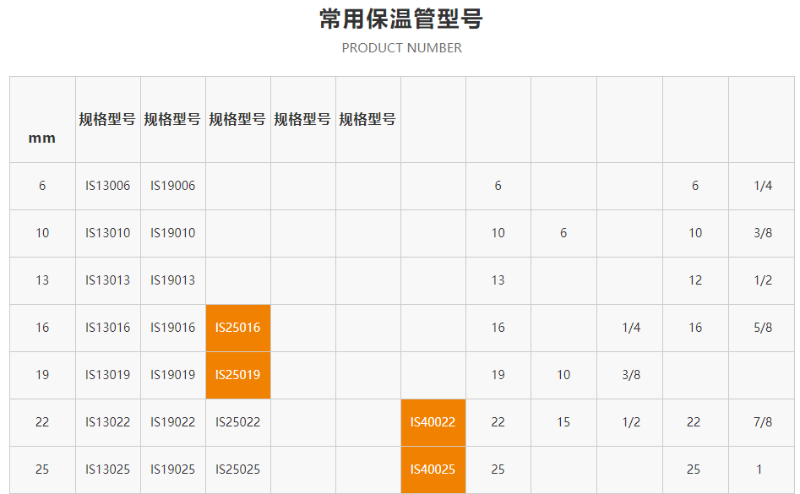The image size is (800, 494).
Task: Select the IS19022 table entry
Action: 172,422
